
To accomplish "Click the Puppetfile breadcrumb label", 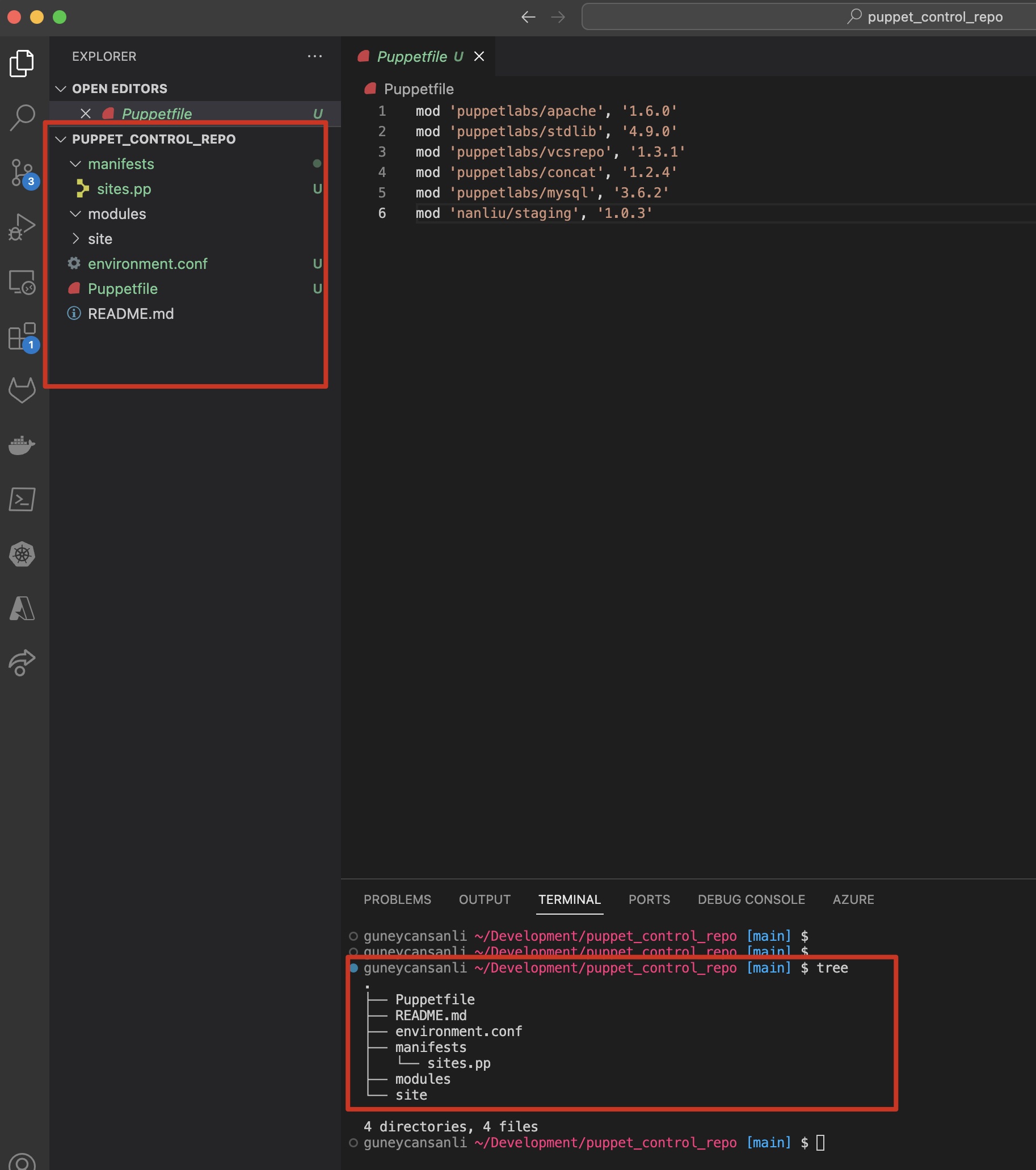I will (418, 89).
